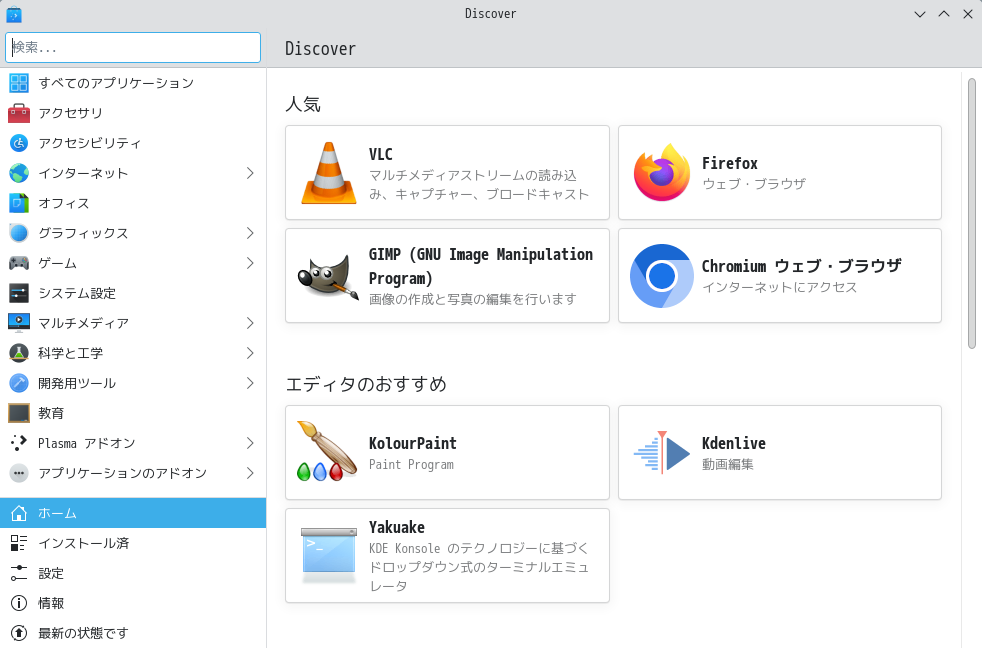Open the GIMP app title text
This screenshot has height=648, width=982.
480,266
